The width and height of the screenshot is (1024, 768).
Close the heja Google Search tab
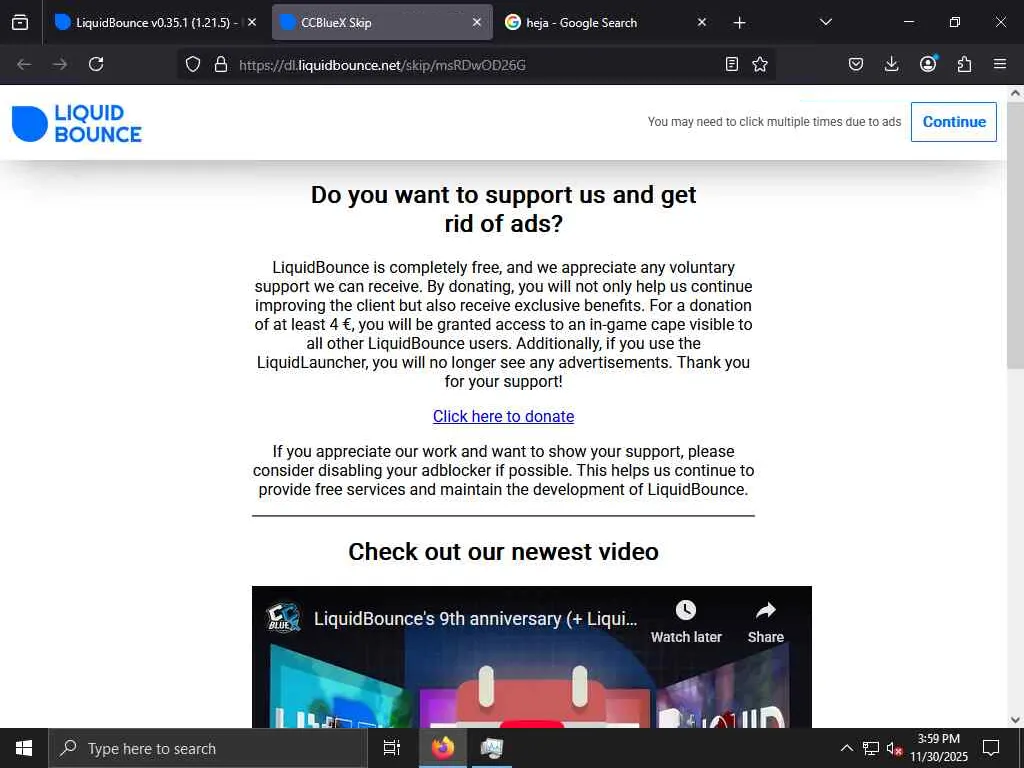(701, 22)
